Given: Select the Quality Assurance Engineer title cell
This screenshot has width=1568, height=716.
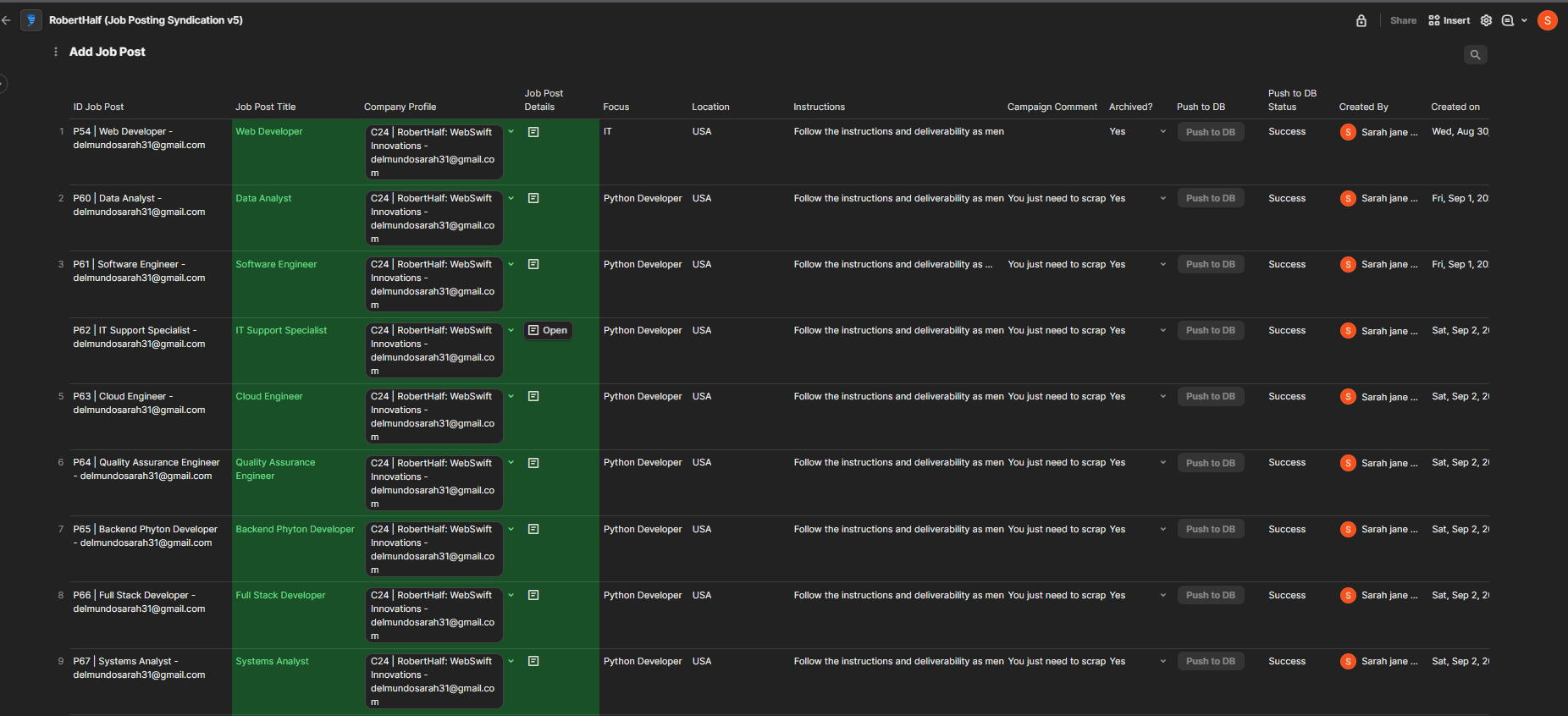Looking at the screenshot, I should pos(275,469).
